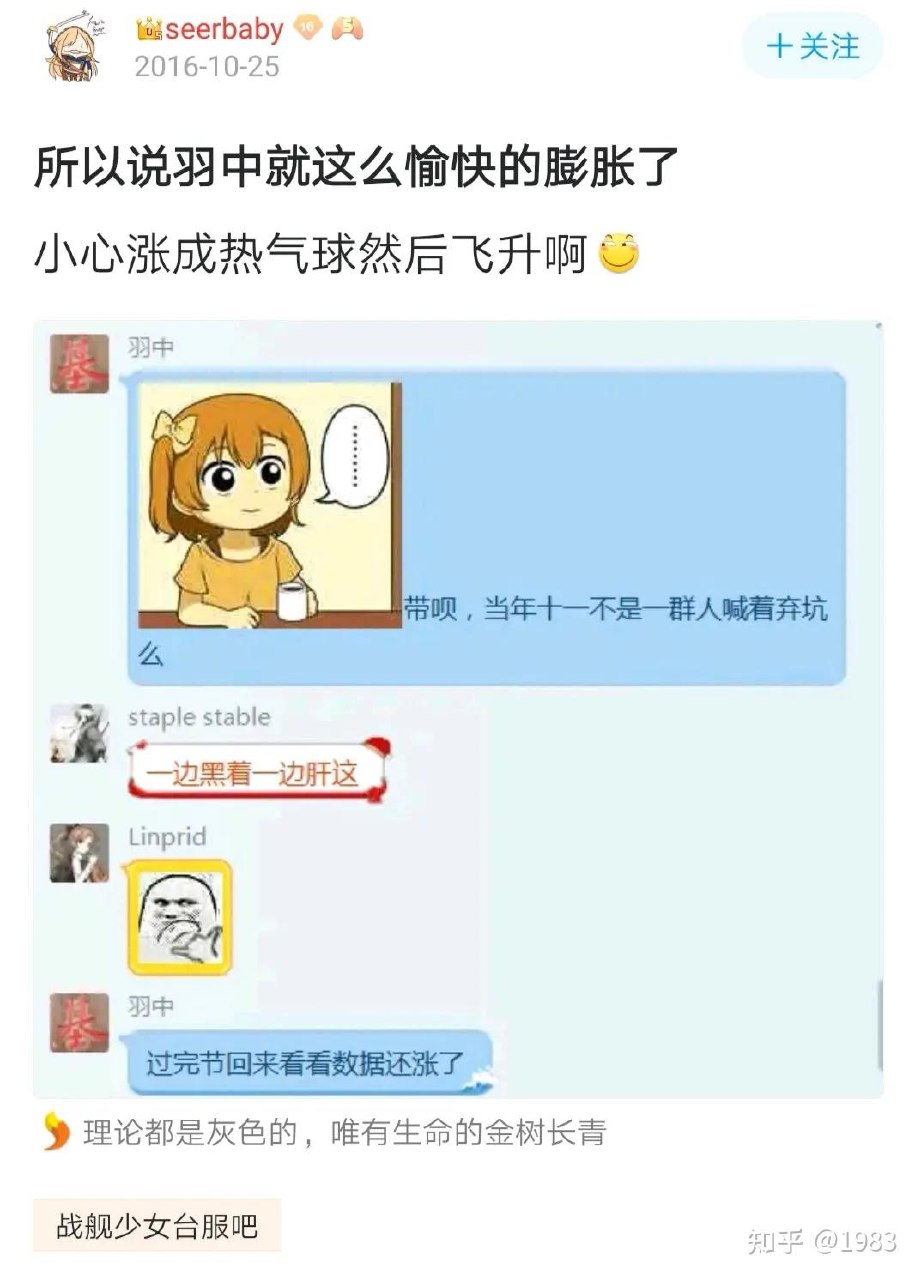This screenshot has height=1280, width=921.
Task: Tap the lower 羽中 avatar in the chat
Action: (79, 1022)
